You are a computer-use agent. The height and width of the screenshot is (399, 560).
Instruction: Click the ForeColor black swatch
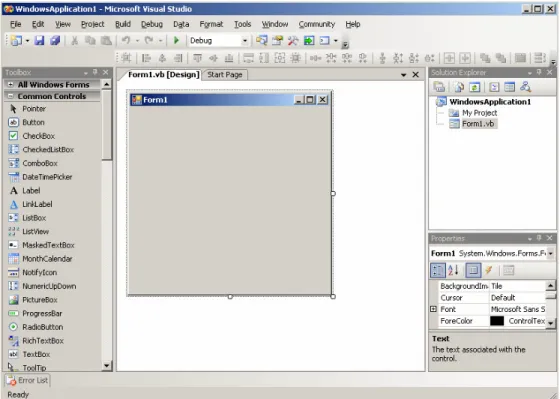click(x=497, y=321)
